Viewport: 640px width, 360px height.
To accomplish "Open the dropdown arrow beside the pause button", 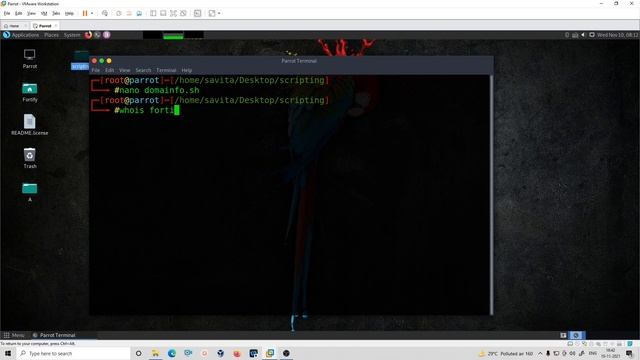I will (x=92, y=13).
